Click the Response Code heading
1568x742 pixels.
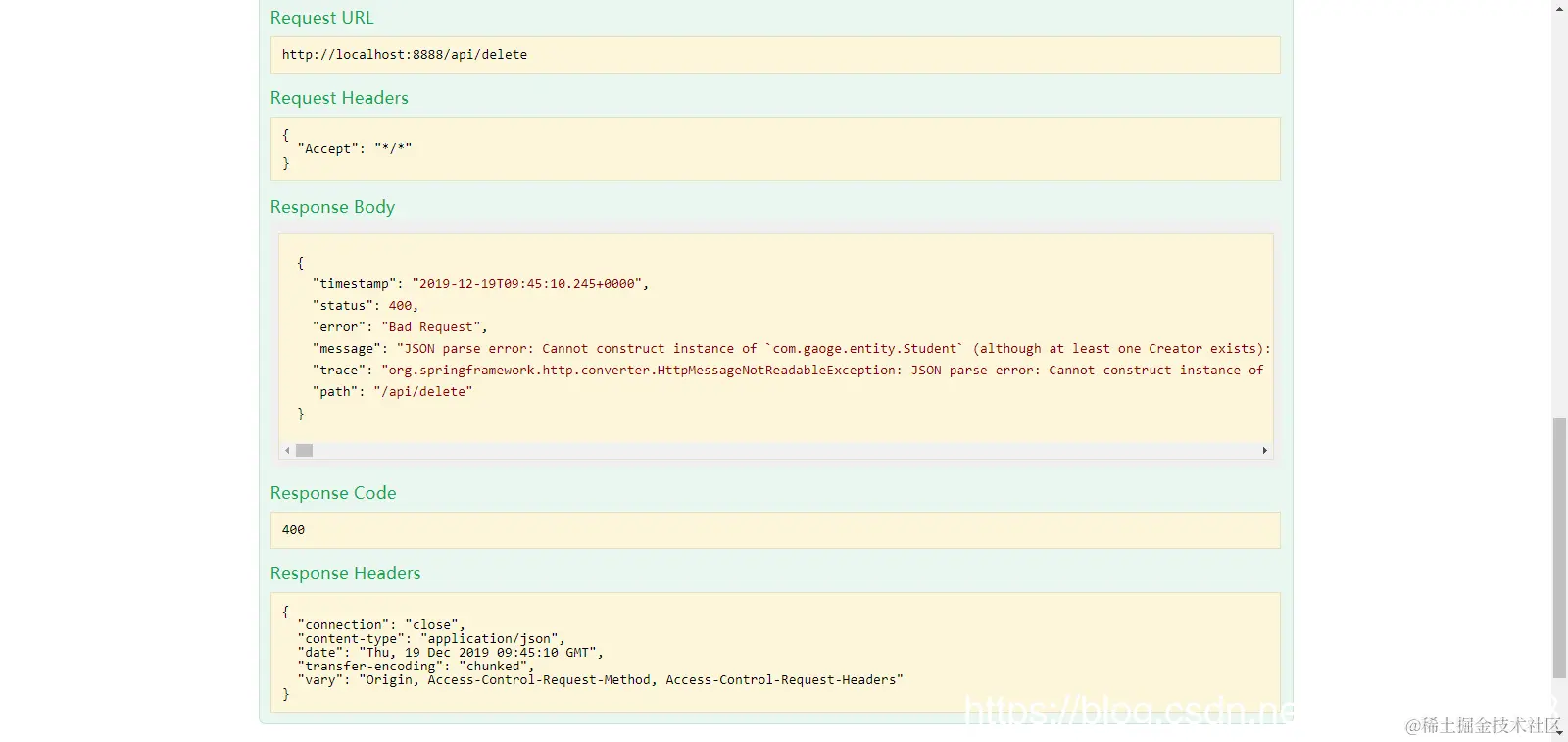tap(333, 493)
